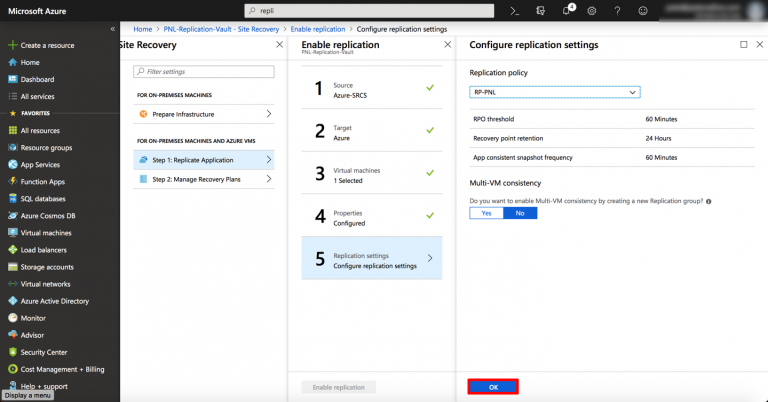The image size is (768, 402).
Task: Open Step 1: Replicate Application
Action: tap(204, 160)
